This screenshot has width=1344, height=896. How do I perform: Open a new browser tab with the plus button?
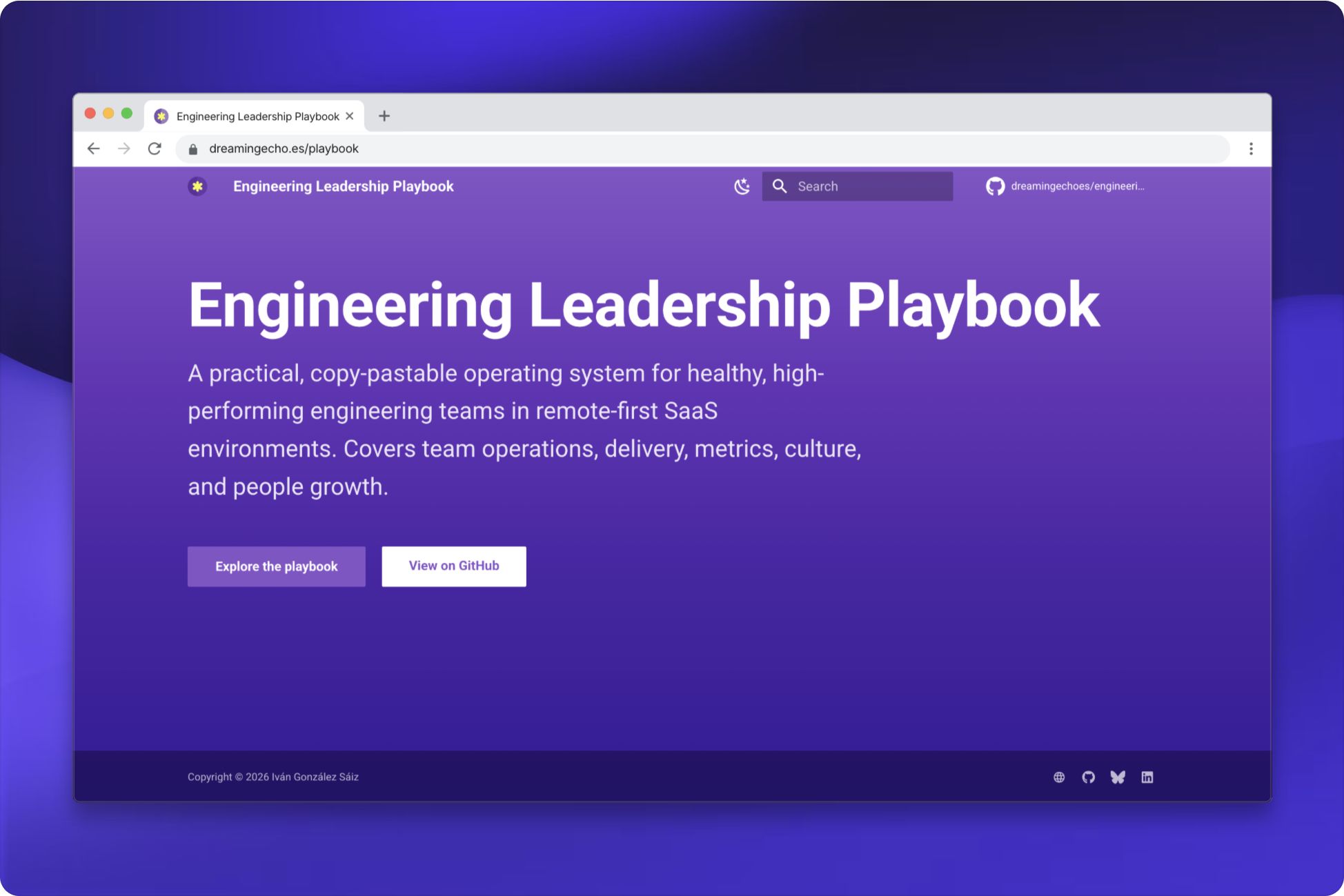(x=384, y=115)
